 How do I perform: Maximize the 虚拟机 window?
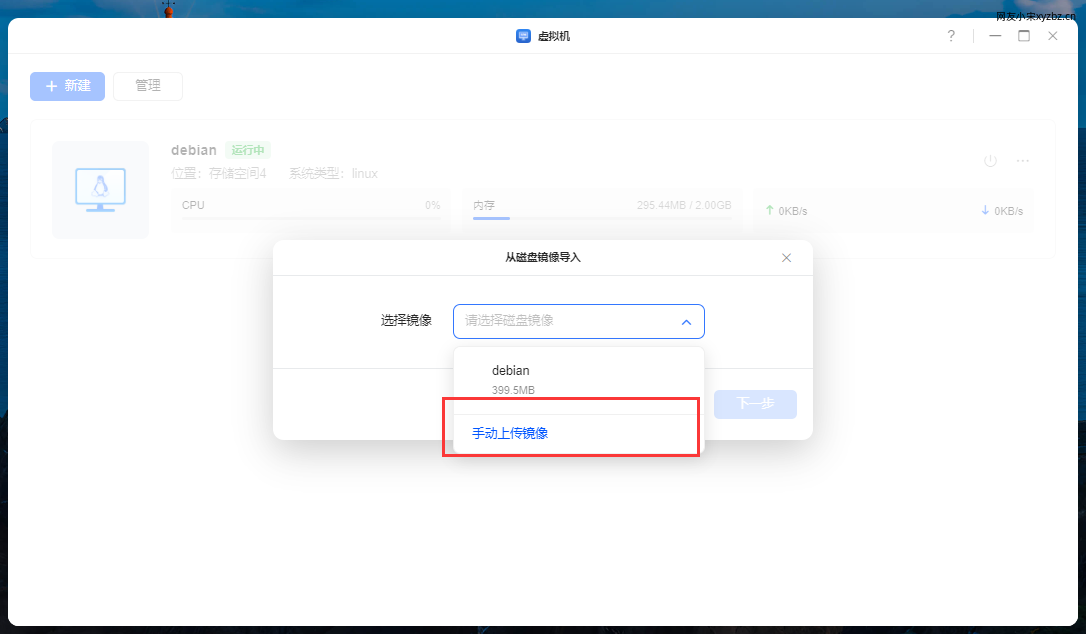point(1023,36)
